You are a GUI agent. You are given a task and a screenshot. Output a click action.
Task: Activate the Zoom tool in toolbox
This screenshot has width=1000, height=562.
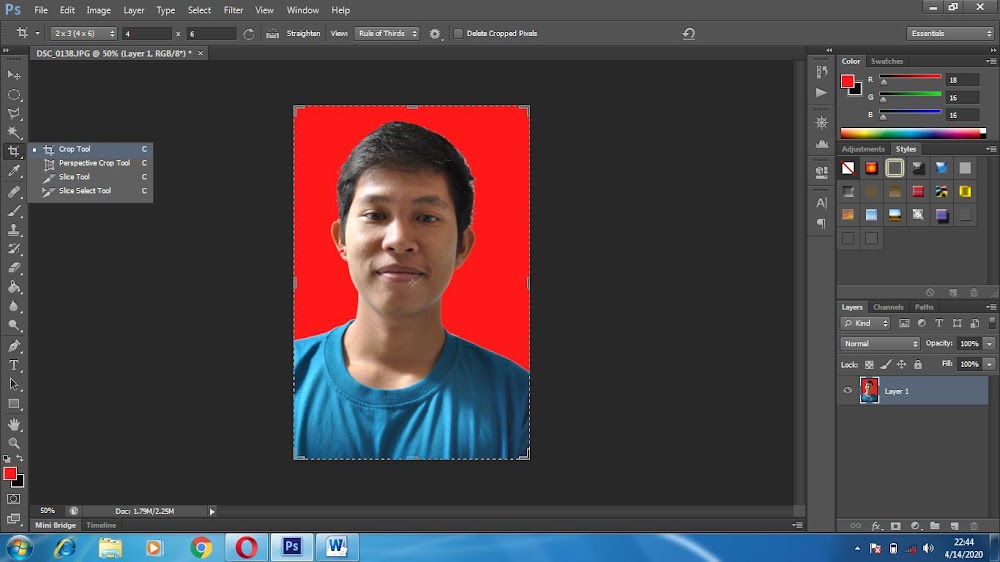pyautogui.click(x=14, y=443)
